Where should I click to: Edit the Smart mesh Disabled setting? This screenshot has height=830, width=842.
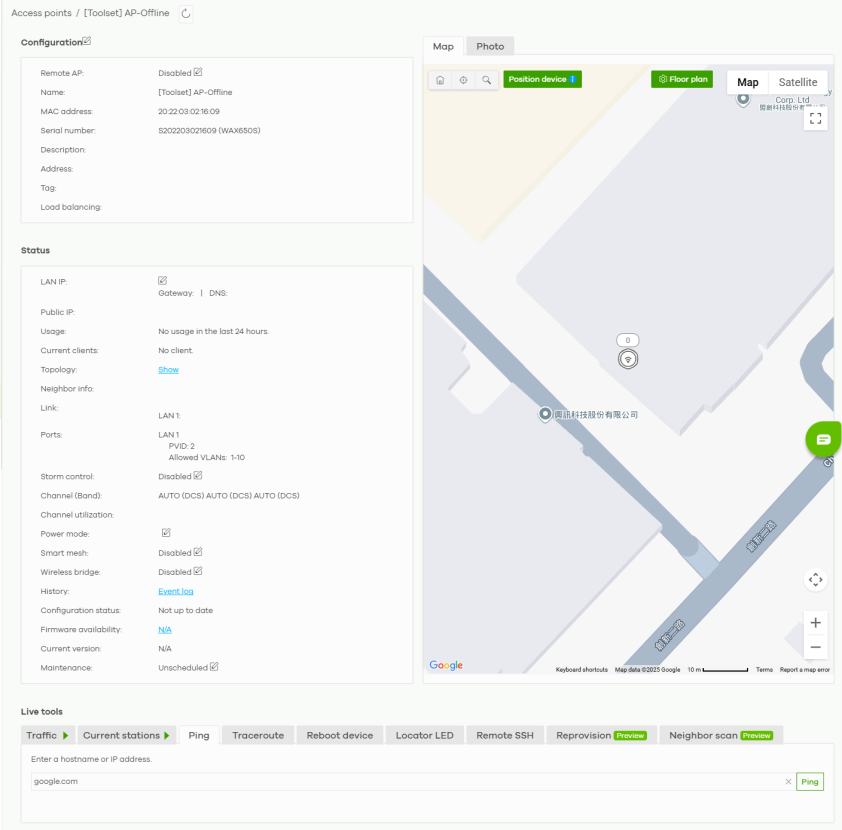click(x=198, y=552)
